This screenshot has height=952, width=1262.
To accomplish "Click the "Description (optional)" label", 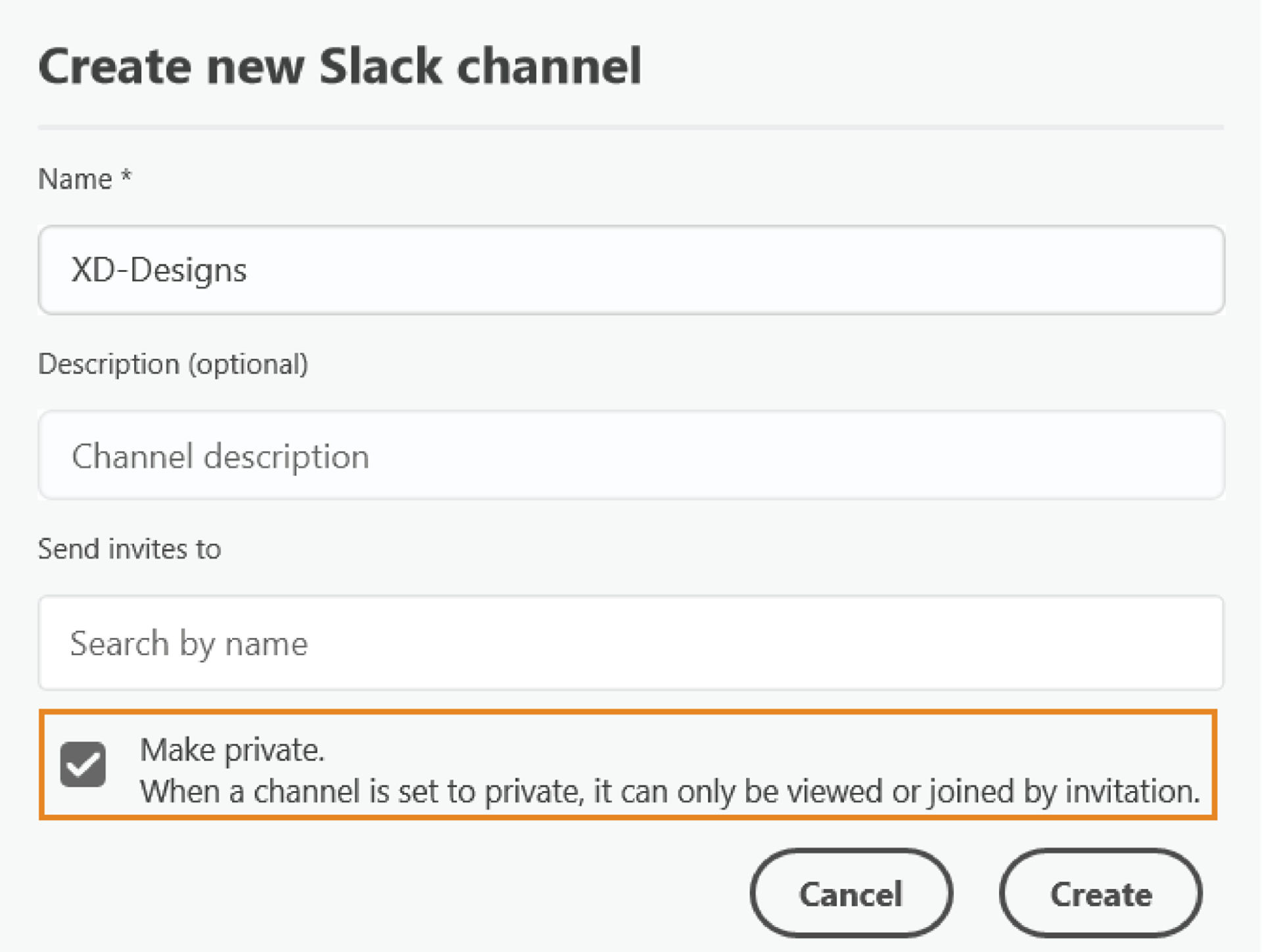I will point(173,364).
